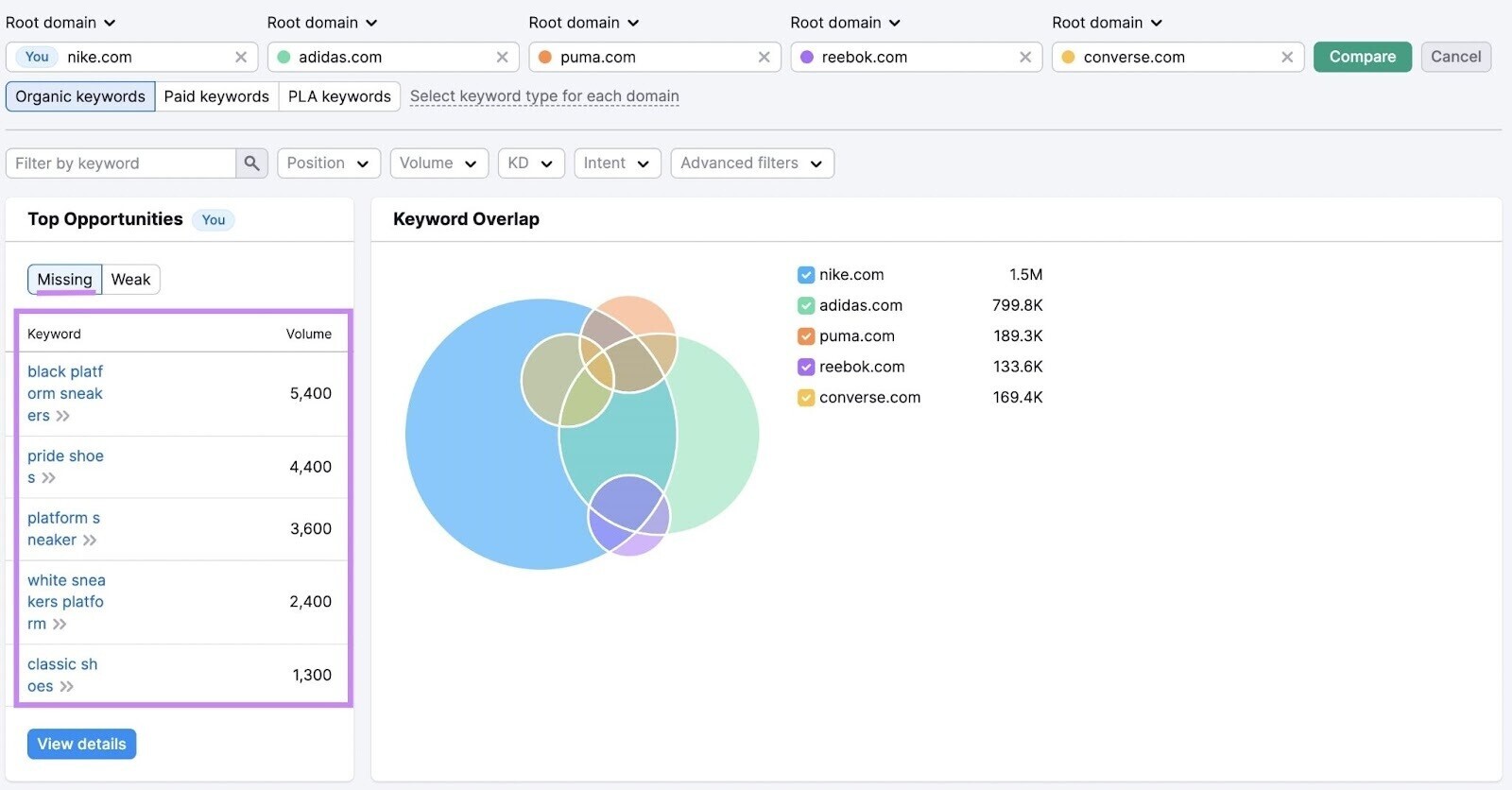Remove reebok.com with the X icon
The width and height of the screenshot is (1512, 790).
pos(1025,58)
